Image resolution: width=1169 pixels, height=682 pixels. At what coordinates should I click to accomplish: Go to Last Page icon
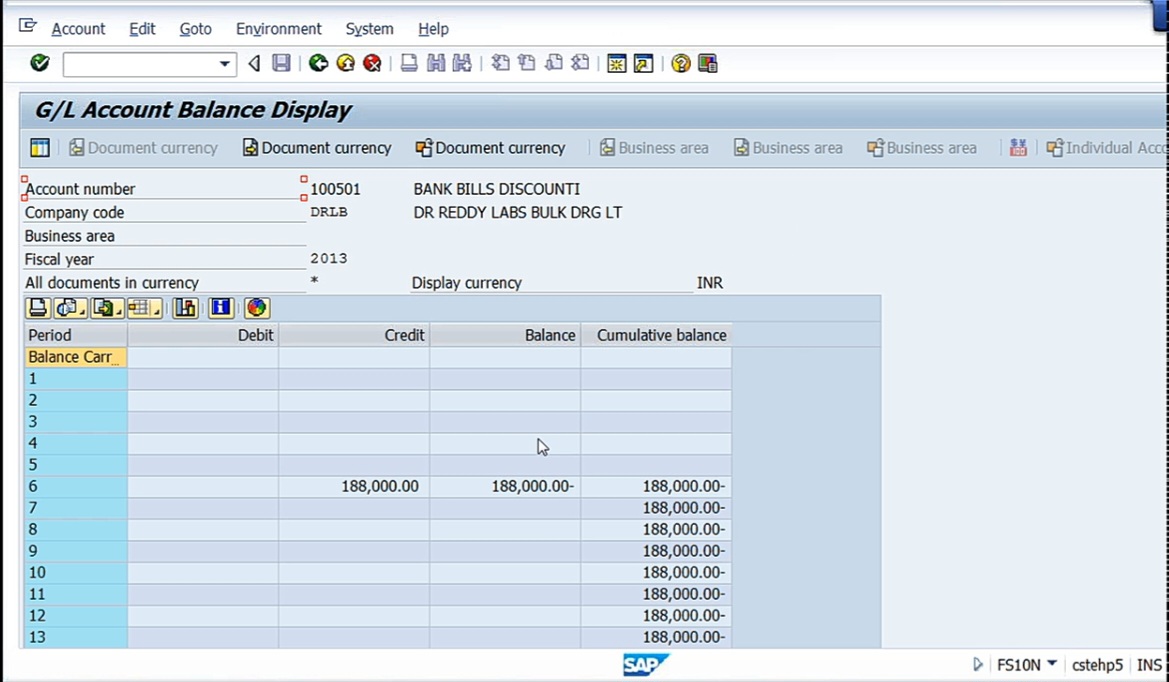click(x=580, y=63)
